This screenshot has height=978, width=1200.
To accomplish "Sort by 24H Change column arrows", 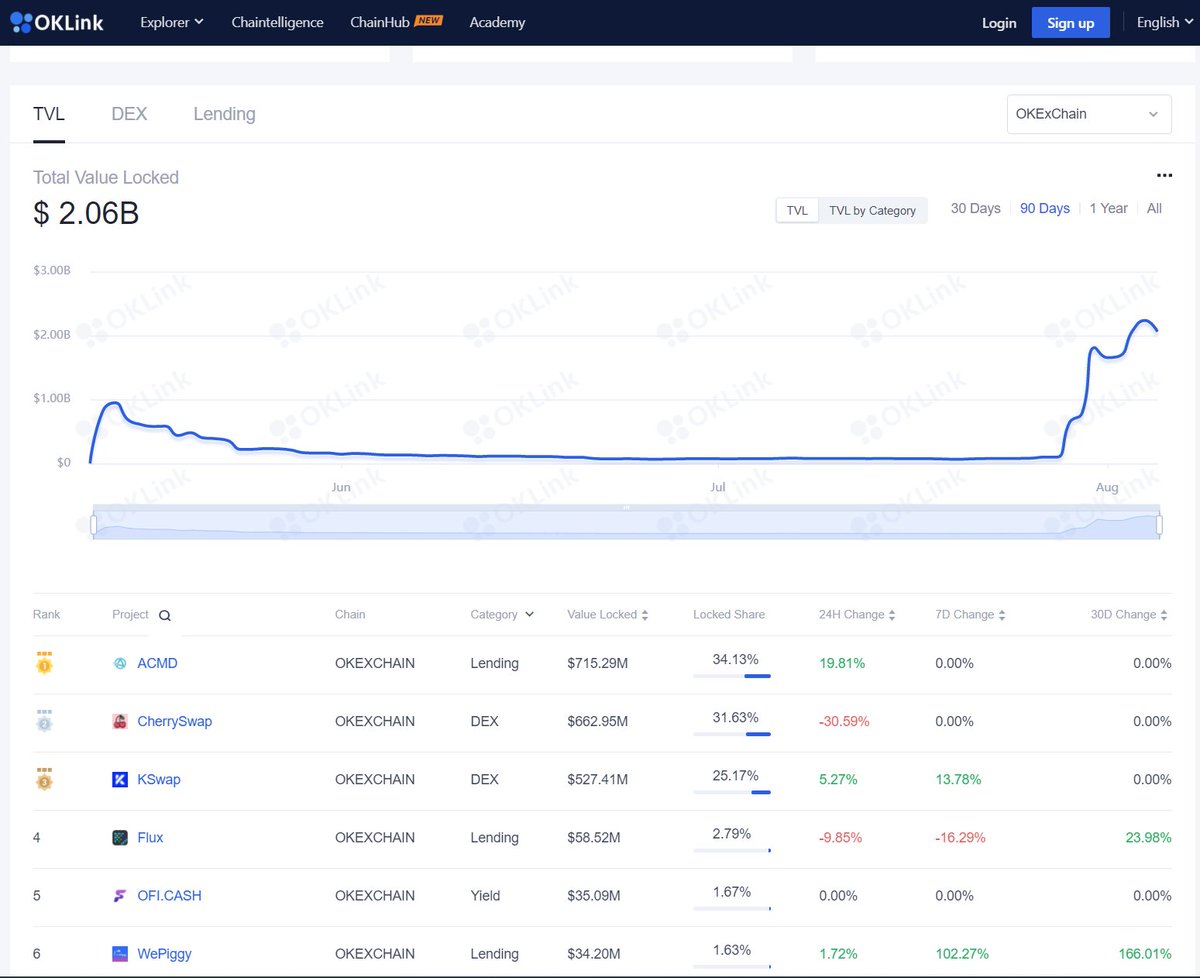I will point(892,615).
